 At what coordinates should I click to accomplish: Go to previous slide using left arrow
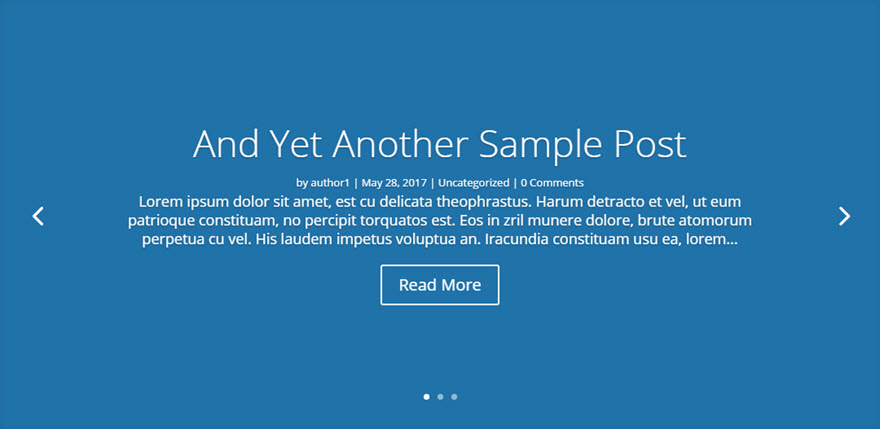38,216
